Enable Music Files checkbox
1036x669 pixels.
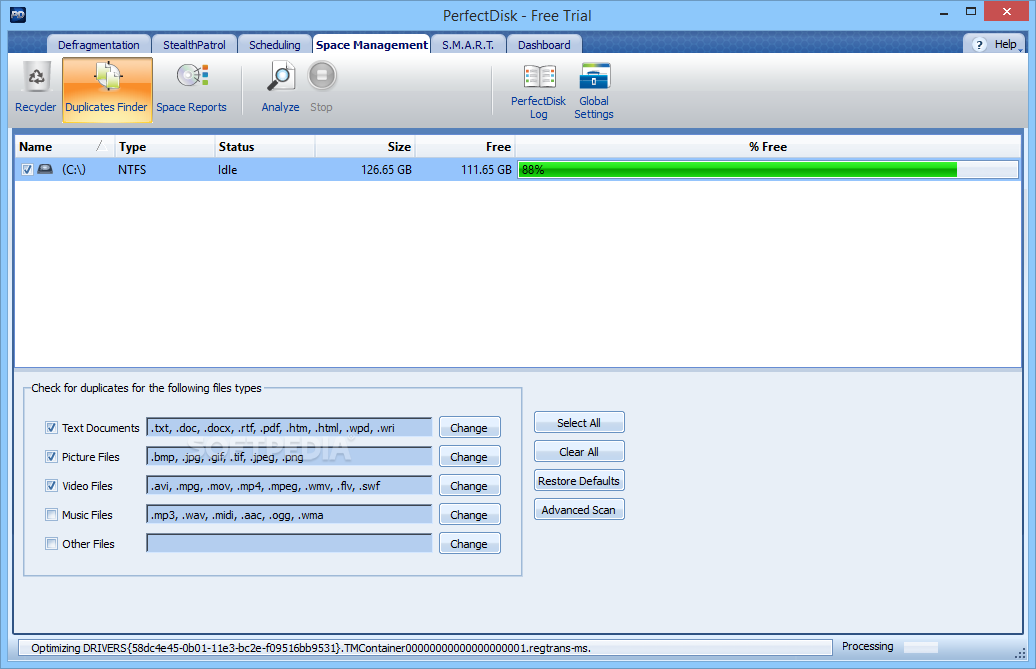pos(52,514)
